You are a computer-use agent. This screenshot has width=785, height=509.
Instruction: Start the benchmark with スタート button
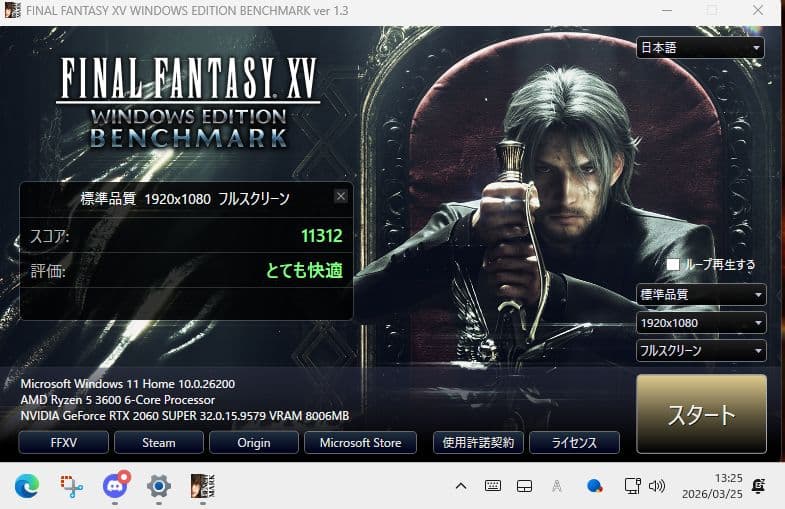click(701, 414)
